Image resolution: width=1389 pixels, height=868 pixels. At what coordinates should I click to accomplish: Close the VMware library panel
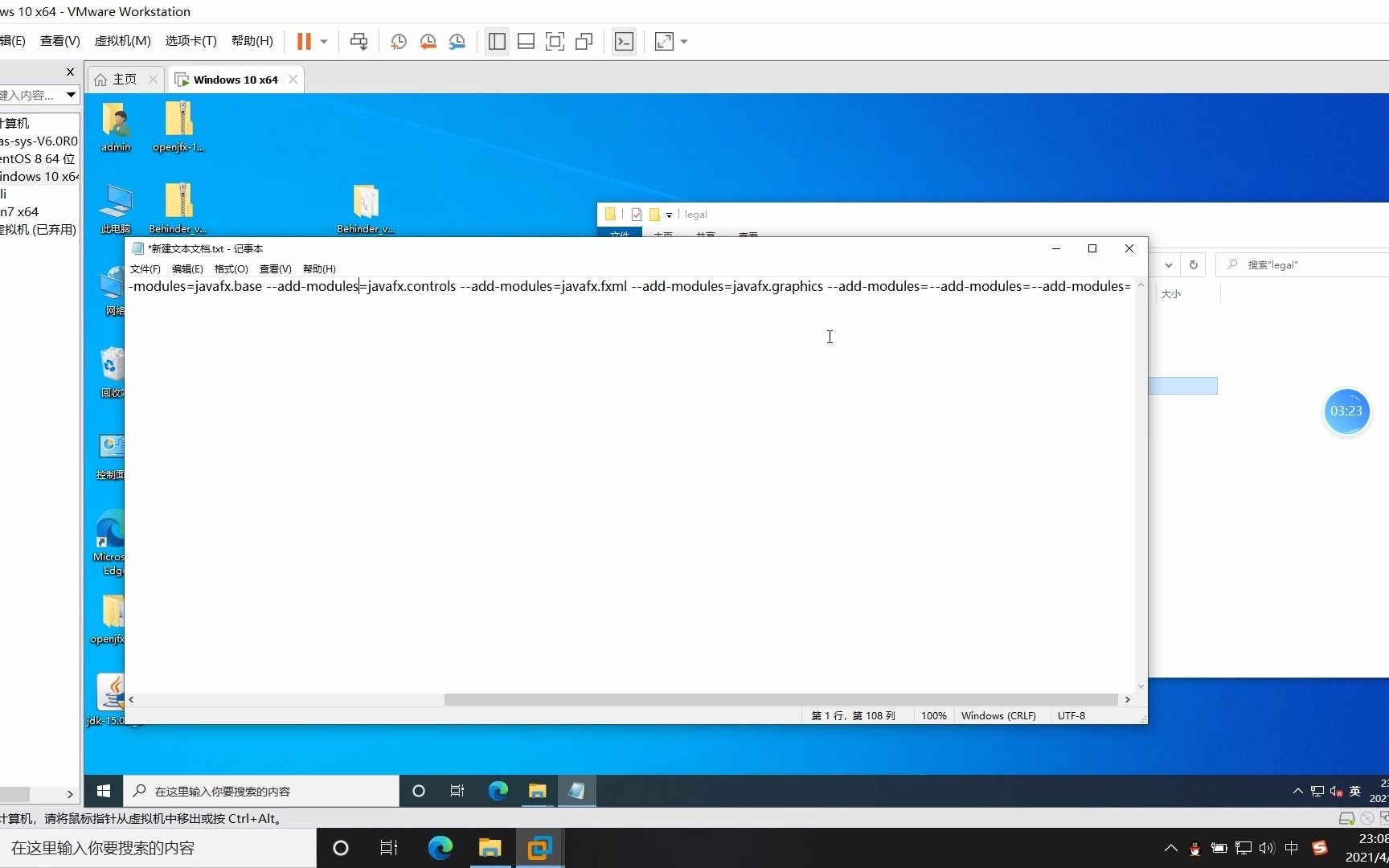click(70, 72)
